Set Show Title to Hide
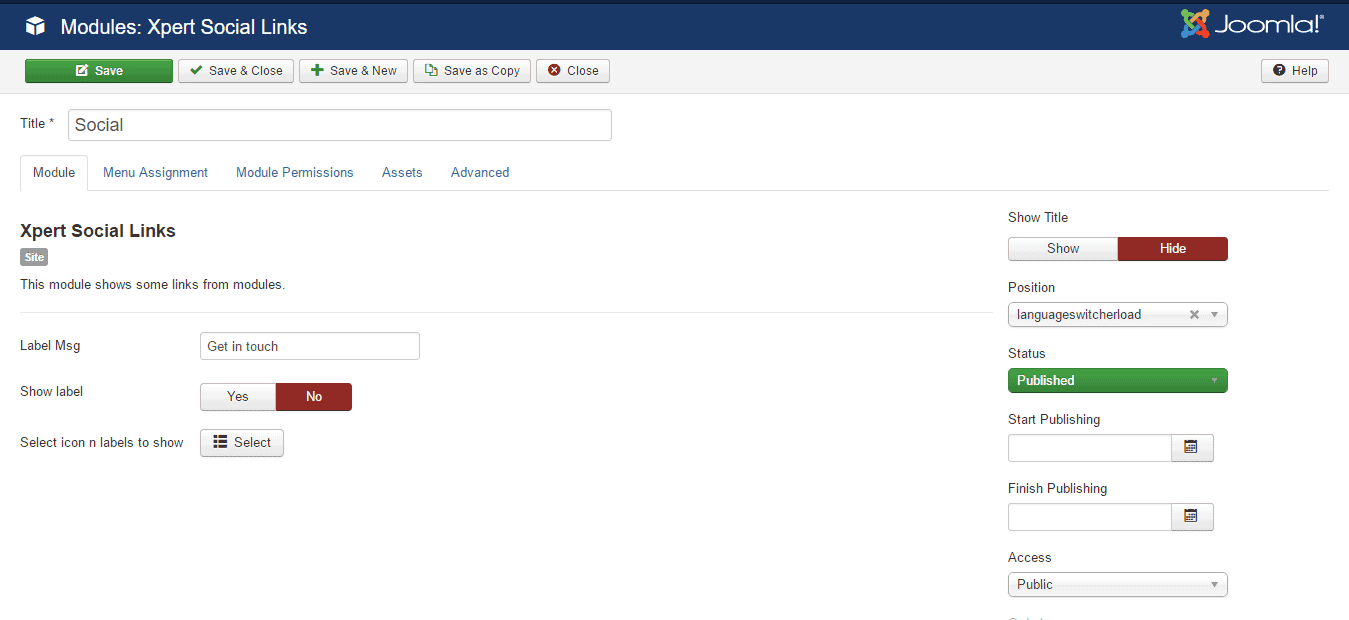 coord(1172,249)
